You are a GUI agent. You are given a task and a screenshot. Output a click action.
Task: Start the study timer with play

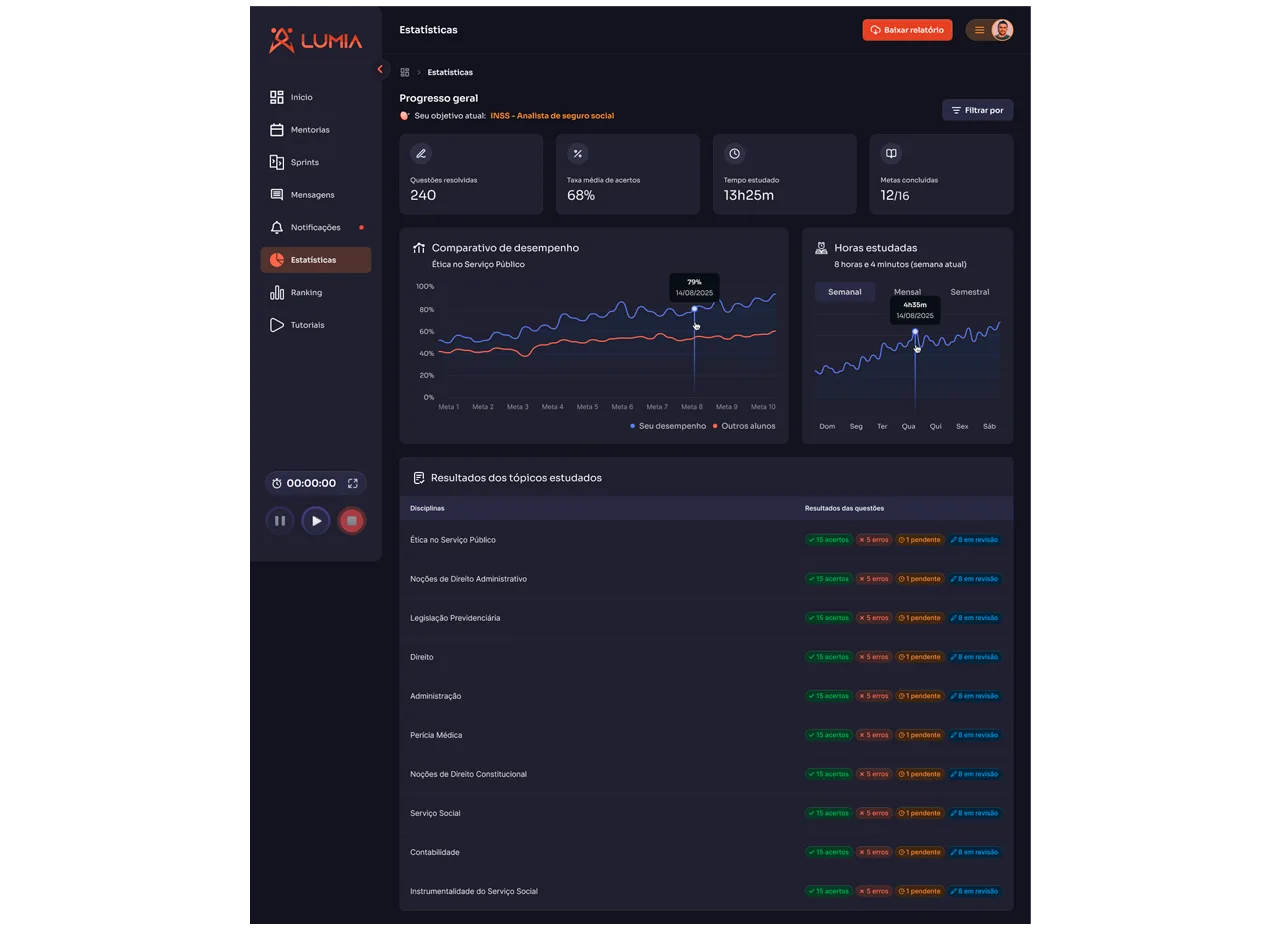pyautogui.click(x=316, y=521)
